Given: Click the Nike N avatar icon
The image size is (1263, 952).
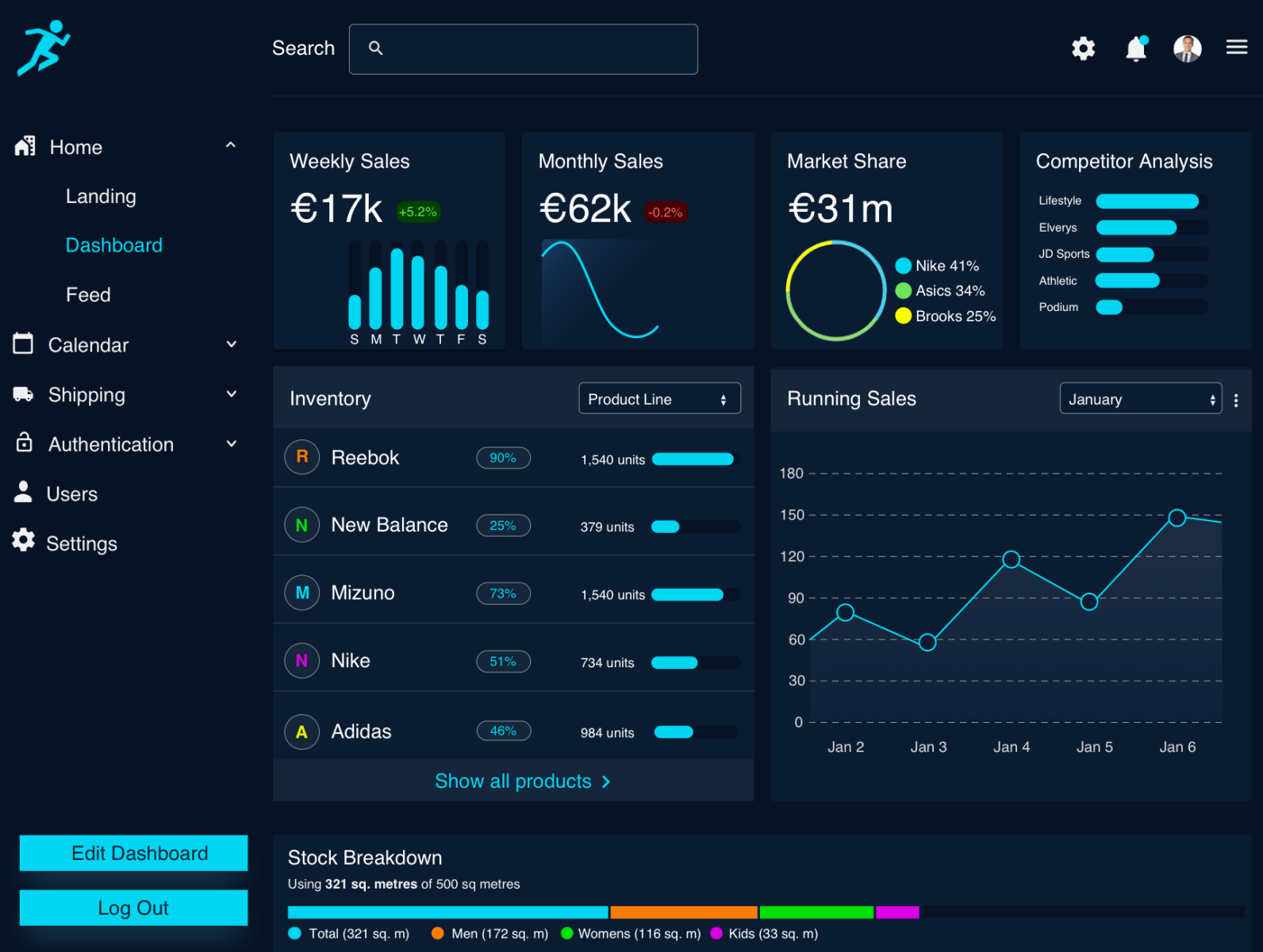Looking at the screenshot, I should [x=301, y=661].
